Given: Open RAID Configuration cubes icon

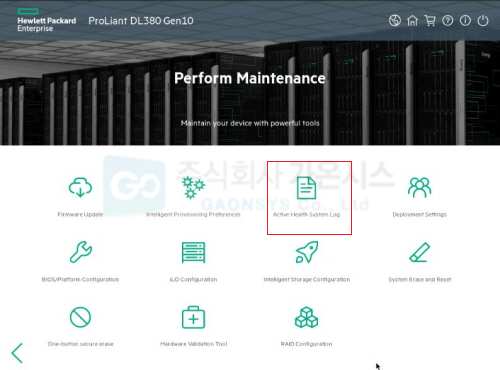Looking at the screenshot, I should [306, 317].
